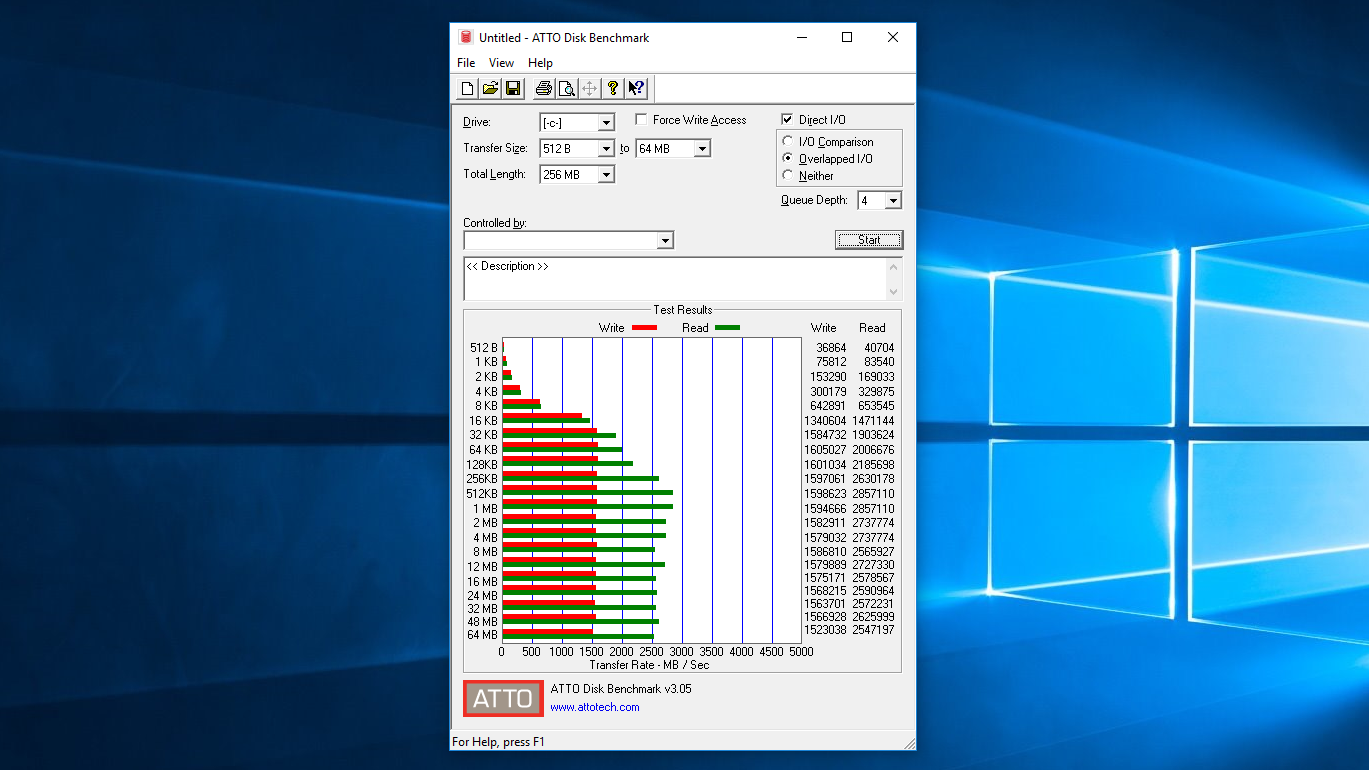Image resolution: width=1369 pixels, height=770 pixels.
Task: Open the View menu
Action: 501,63
